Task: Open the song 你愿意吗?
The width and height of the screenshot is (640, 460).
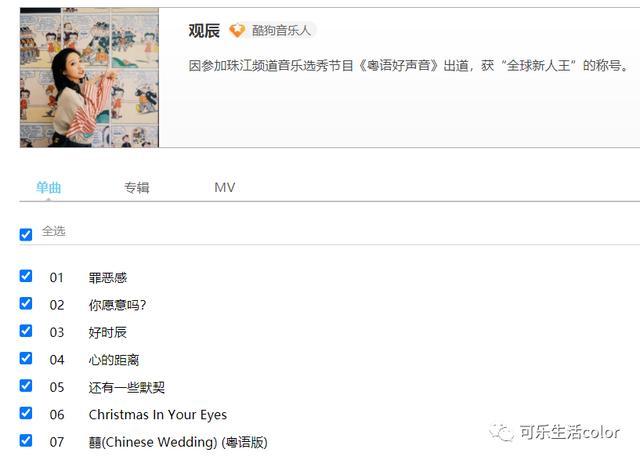Action: [x=117, y=305]
